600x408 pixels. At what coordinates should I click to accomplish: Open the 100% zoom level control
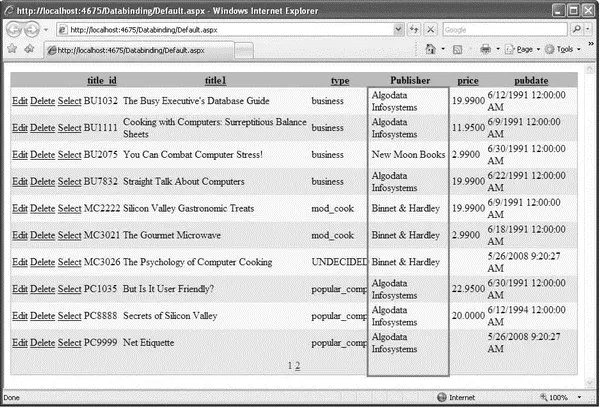tap(554, 398)
